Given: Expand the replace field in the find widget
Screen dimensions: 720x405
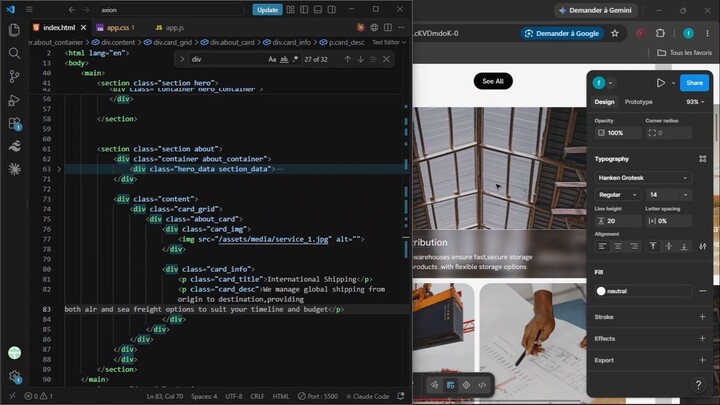Looking at the screenshot, I should pyautogui.click(x=182, y=59).
